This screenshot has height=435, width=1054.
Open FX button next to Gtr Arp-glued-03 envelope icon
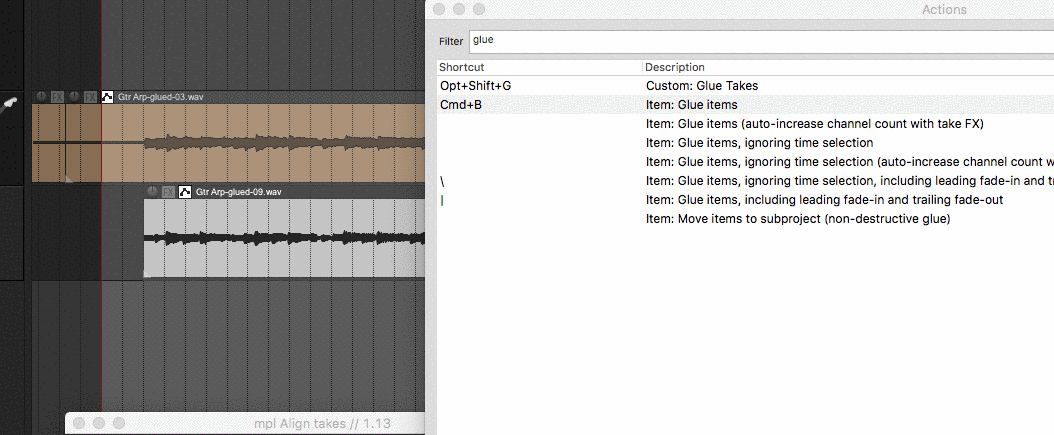coord(91,97)
